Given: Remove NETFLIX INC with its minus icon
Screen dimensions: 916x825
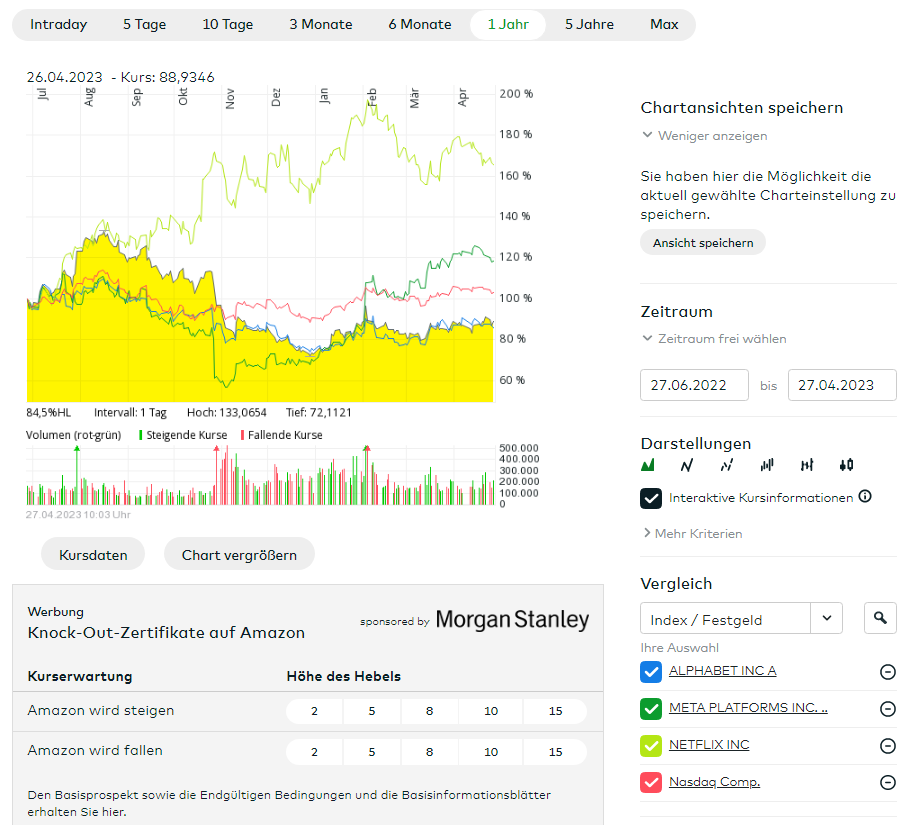Looking at the screenshot, I should 887,746.
